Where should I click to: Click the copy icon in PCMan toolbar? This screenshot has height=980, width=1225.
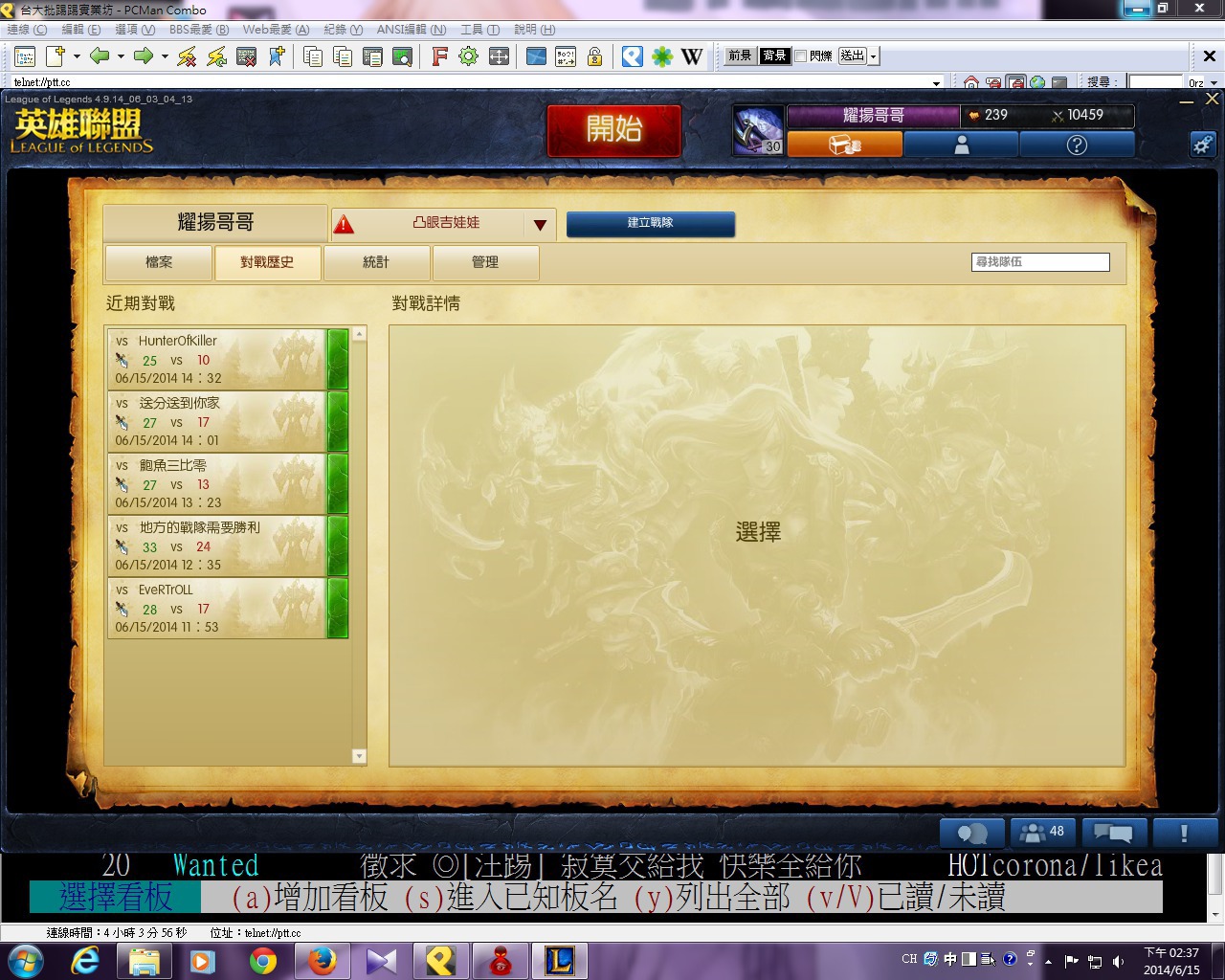click(312, 56)
